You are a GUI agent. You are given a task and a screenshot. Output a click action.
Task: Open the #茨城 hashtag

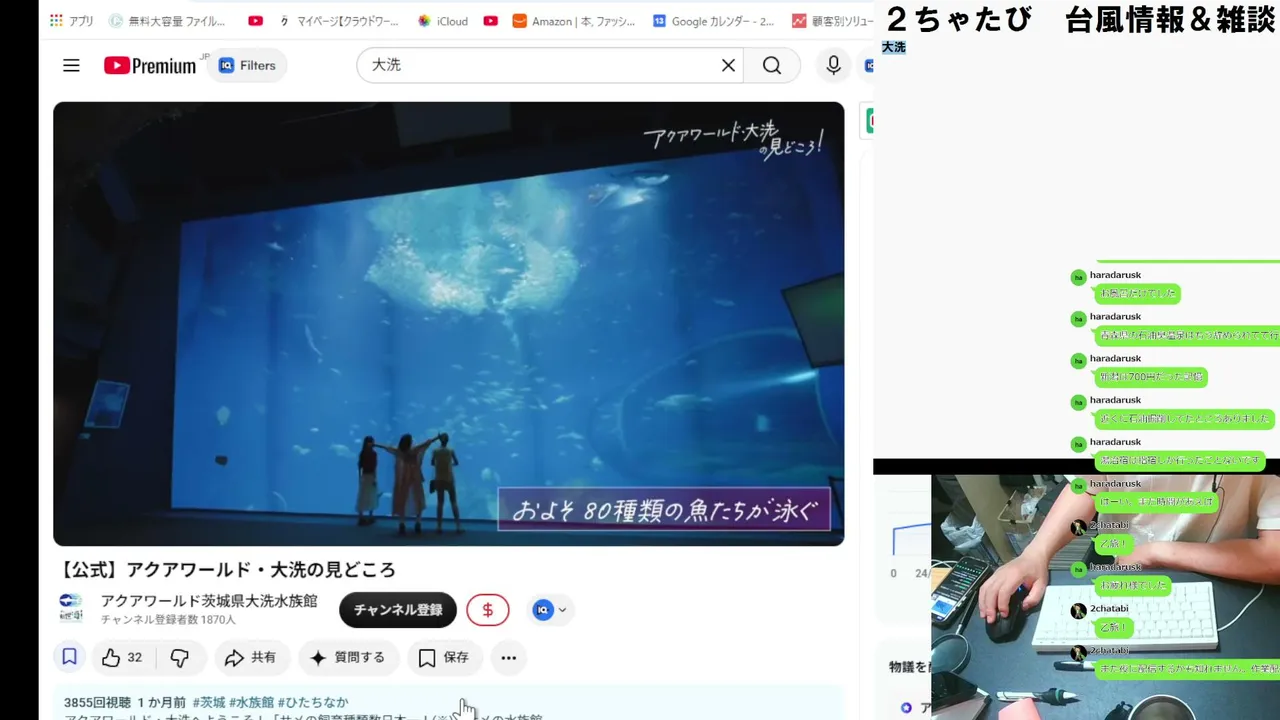[209, 702]
